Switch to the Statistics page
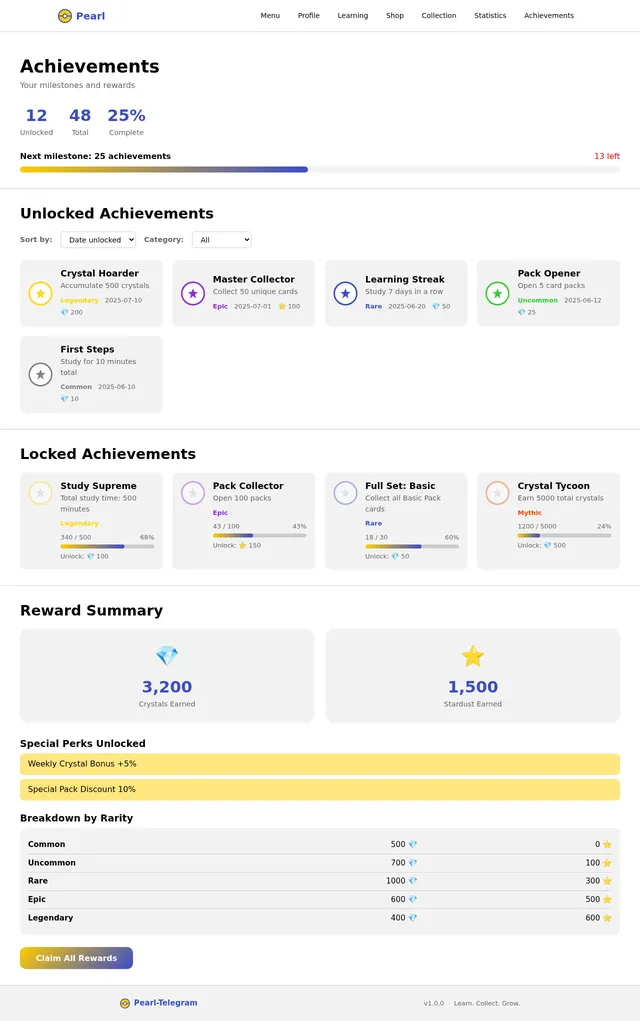640x1021 pixels. (490, 16)
